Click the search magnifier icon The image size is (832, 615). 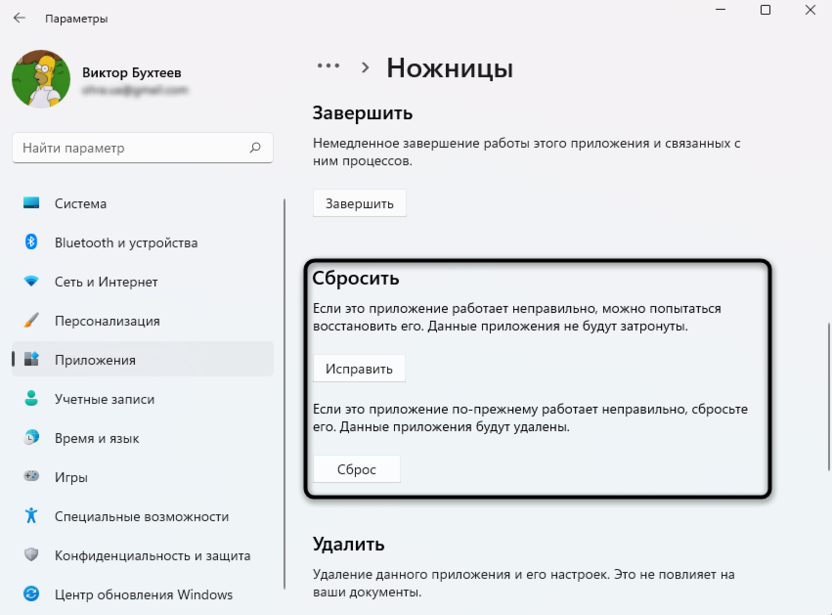pyautogui.click(x=255, y=148)
